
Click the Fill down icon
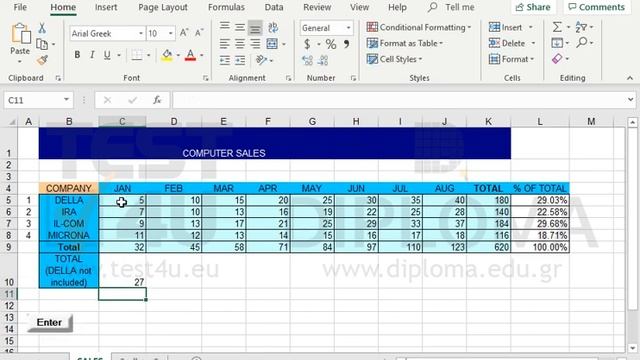click(x=557, y=42)
